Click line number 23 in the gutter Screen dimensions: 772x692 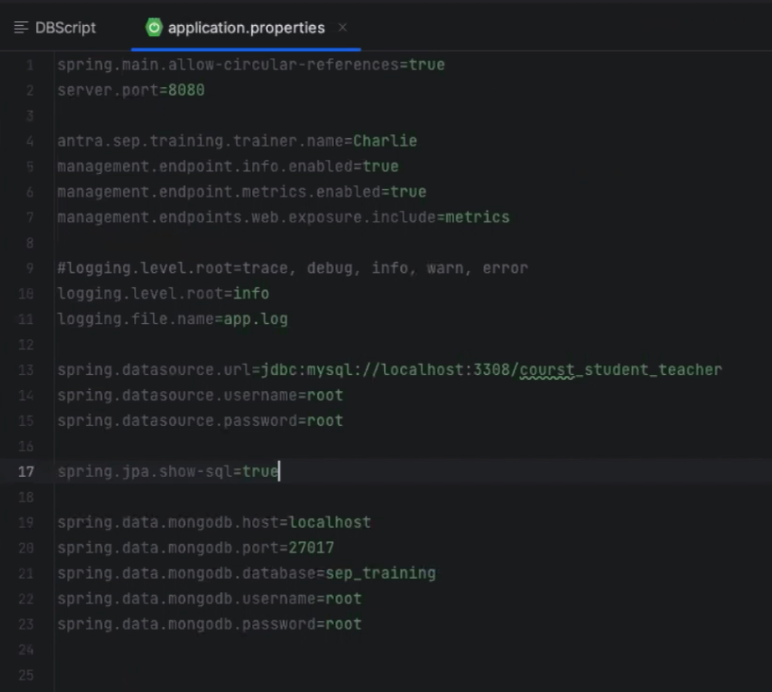pyautogui.click(x=26, y=625)
